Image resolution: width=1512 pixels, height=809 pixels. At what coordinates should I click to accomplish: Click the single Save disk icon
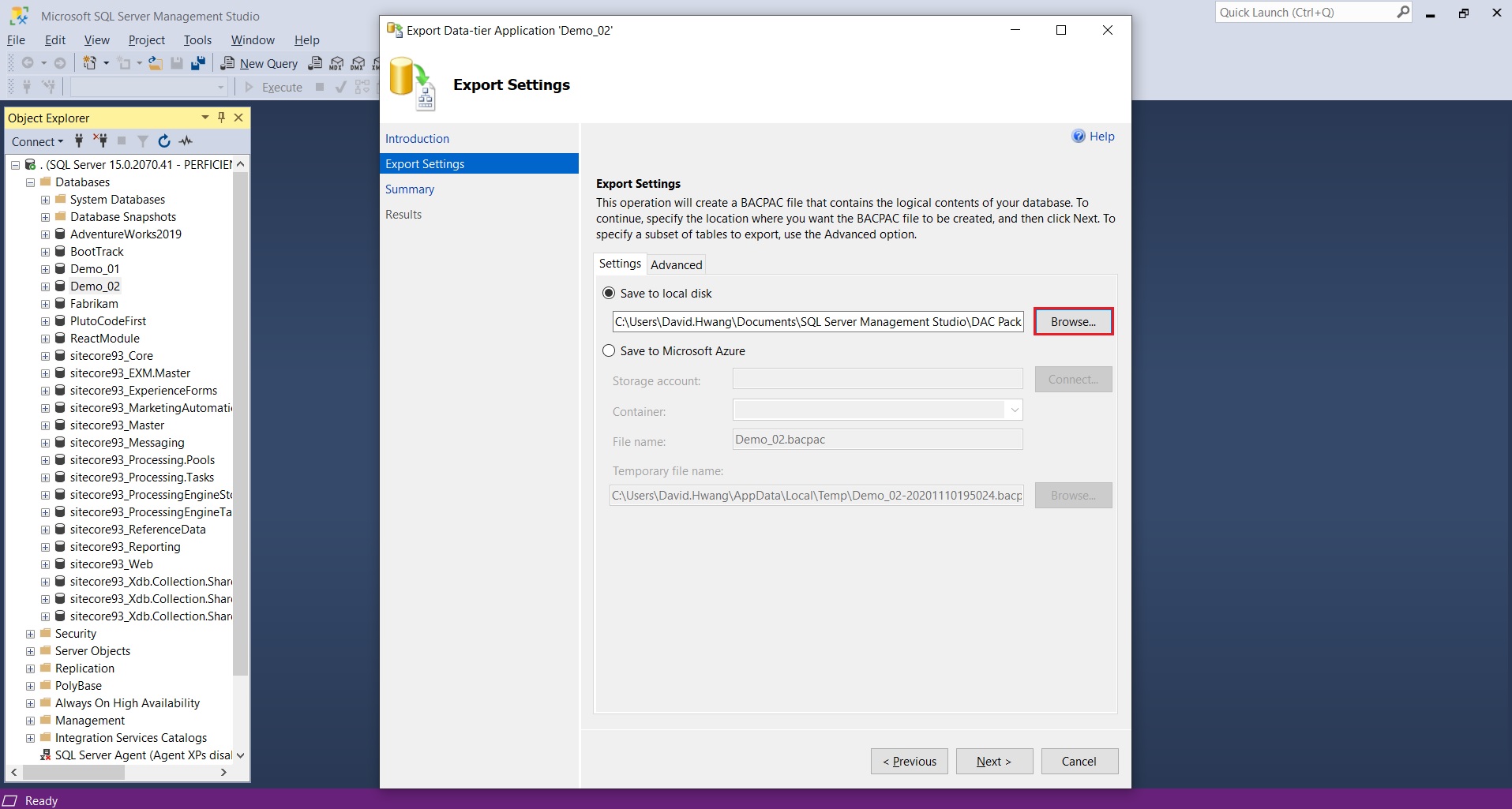177,63
